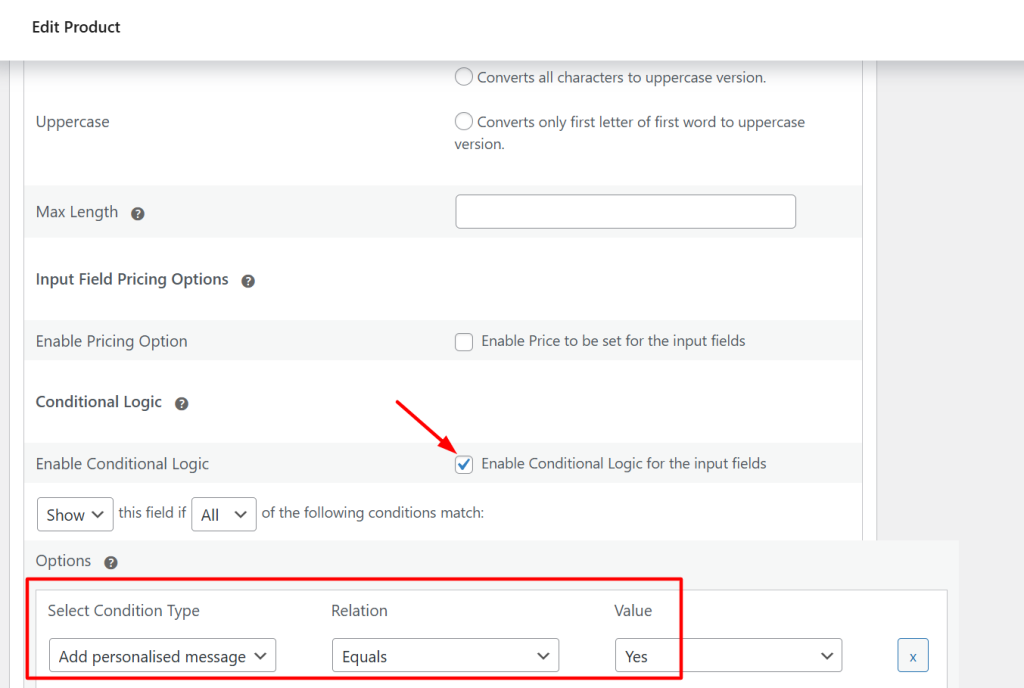Expand the 'All' conditions match dropdown
This screenshot has width=1024, height=688.
[223, 515]
